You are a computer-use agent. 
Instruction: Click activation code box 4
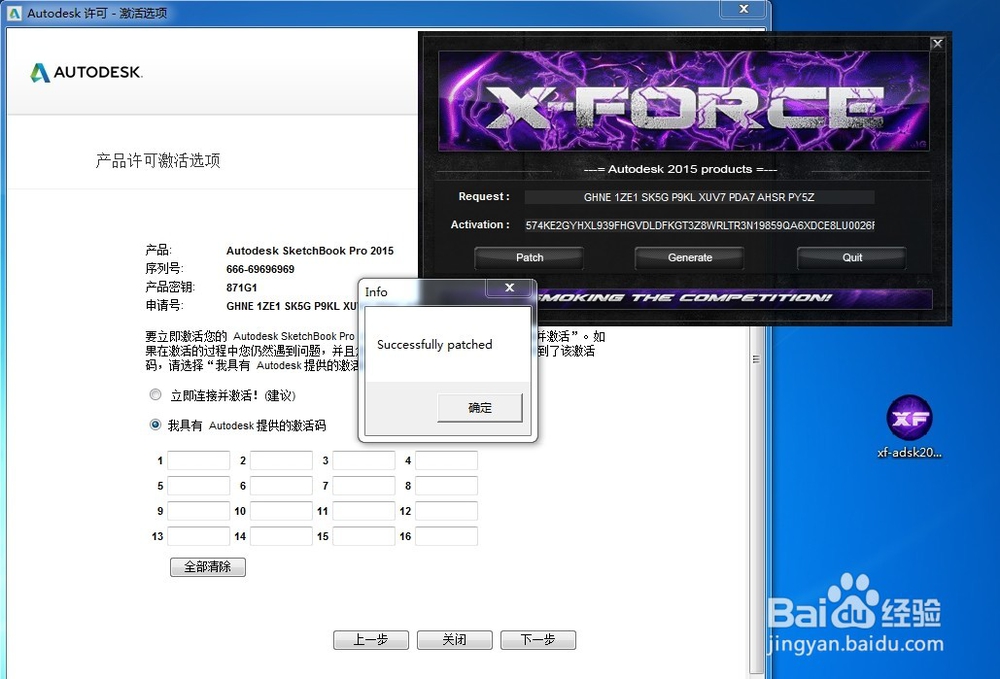pos(446,460)
